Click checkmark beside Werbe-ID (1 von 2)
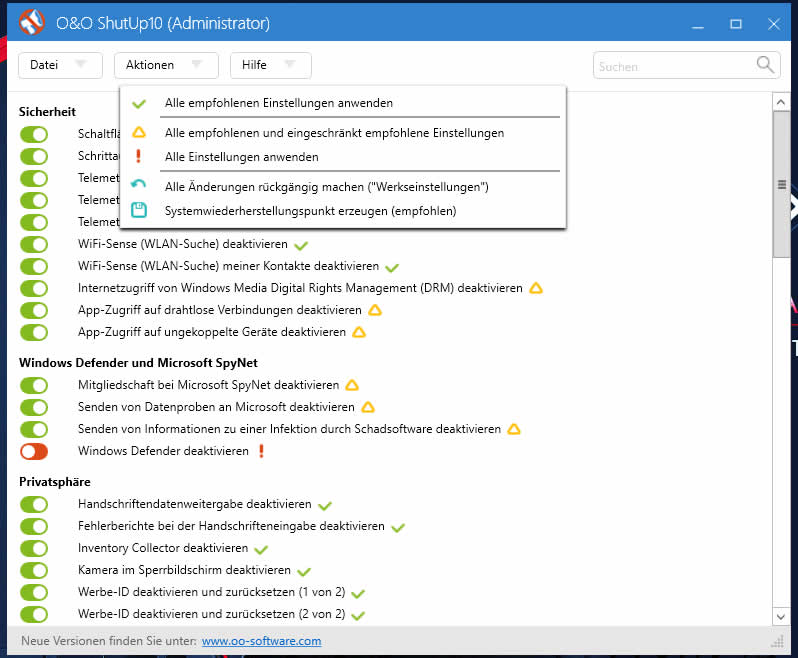The image size is (798, 658). tap(358, 594)
